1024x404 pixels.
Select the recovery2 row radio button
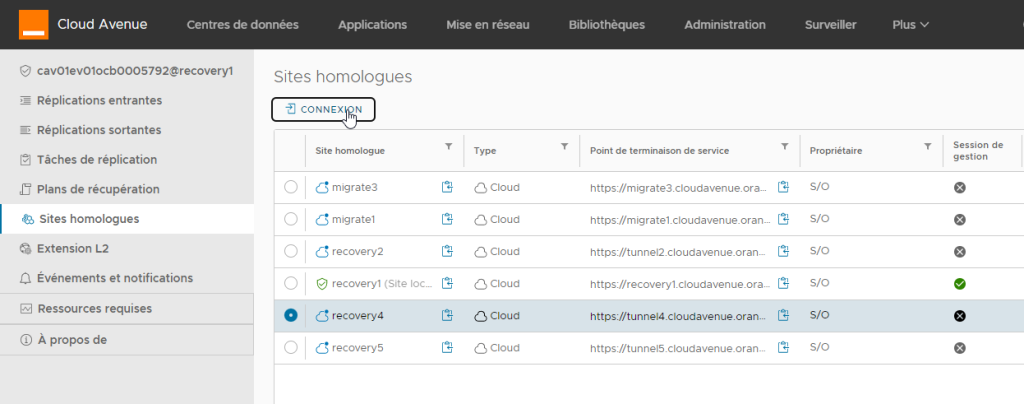(291, 251)
